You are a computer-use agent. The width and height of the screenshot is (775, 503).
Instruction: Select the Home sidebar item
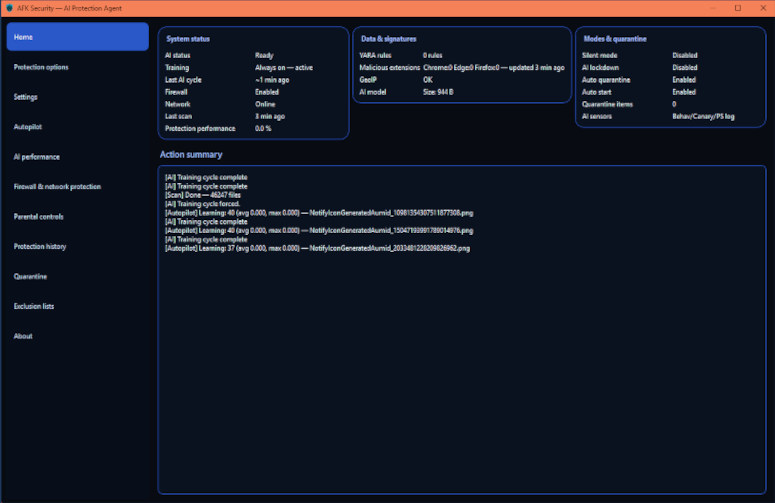pyautogui.click(x=77, y=37)
